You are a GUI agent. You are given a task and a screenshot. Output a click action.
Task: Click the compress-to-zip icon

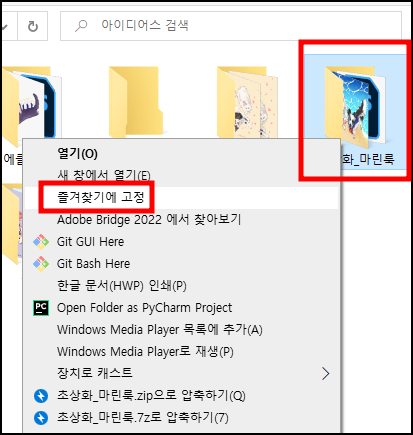tap(41, 396)
